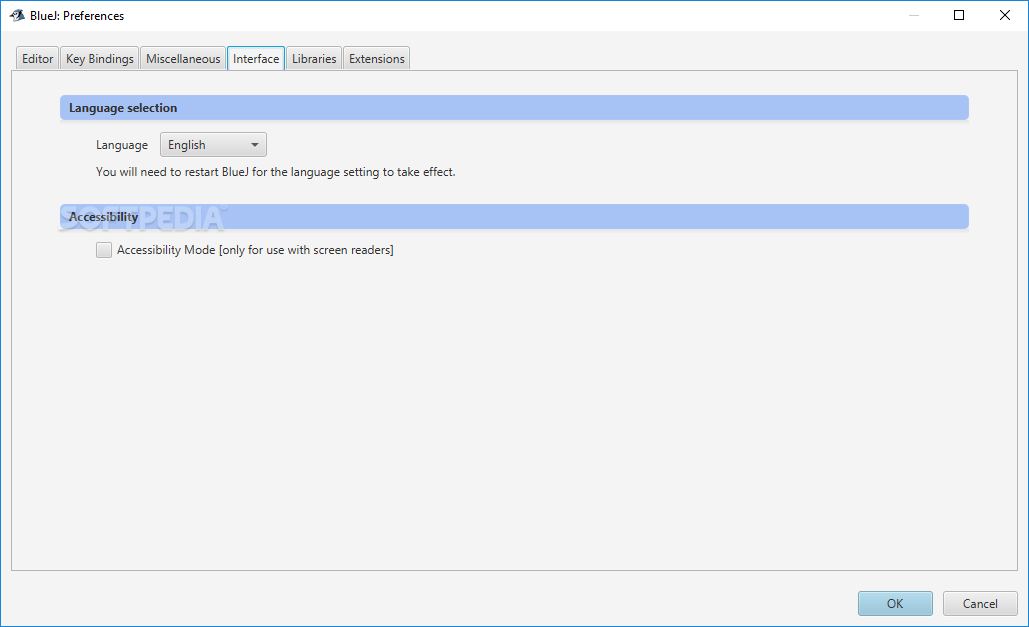This screenshot has width=1029, height=627.
Task: Click the Interface tab
Action: [x=256, y=58]
